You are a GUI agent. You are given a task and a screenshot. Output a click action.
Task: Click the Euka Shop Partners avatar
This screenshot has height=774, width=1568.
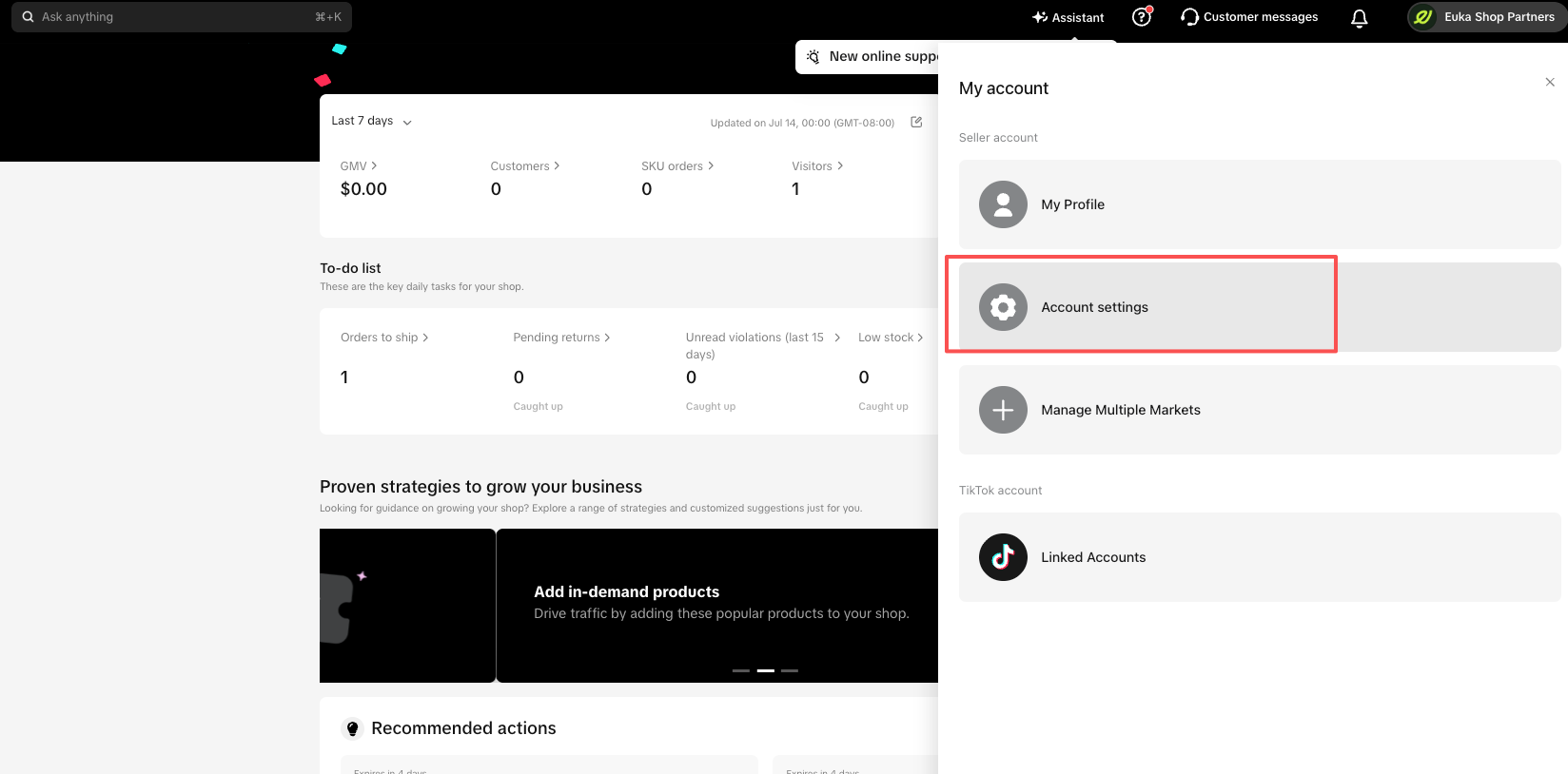click(1423, 17)
